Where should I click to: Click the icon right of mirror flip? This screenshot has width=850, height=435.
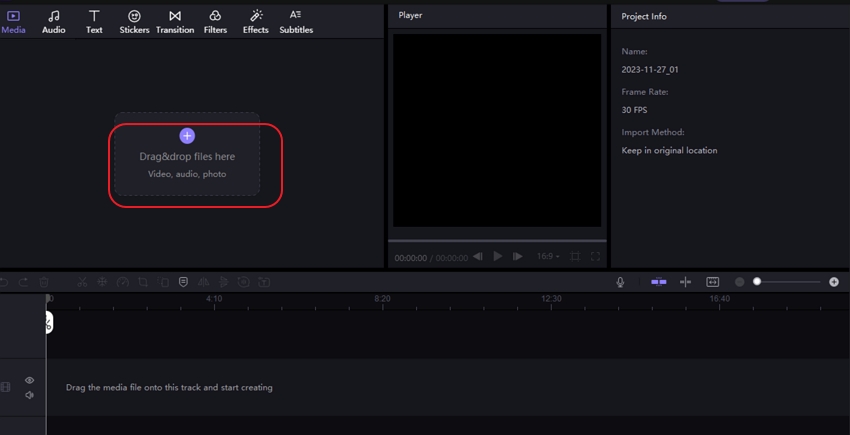tap(223, 282)
